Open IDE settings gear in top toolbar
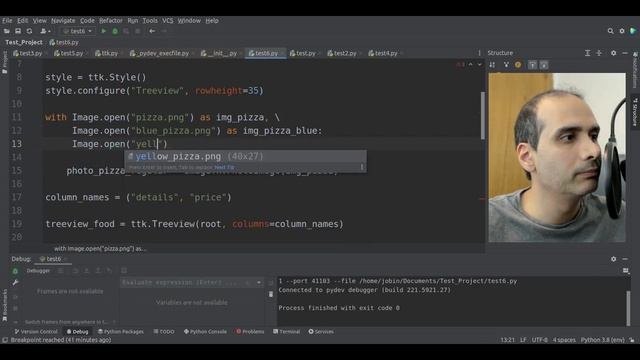This screenshot has width=640, height=360. [x=622, y=31]
